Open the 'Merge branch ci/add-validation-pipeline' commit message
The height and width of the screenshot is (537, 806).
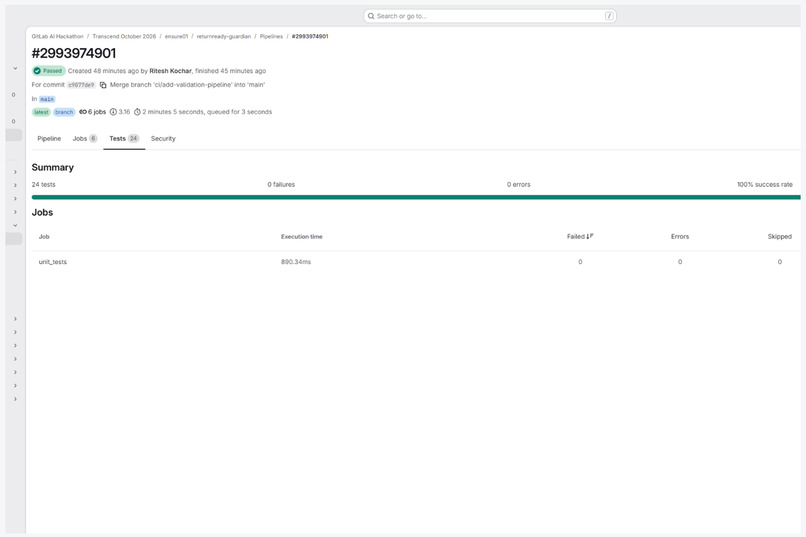(187, 85)
